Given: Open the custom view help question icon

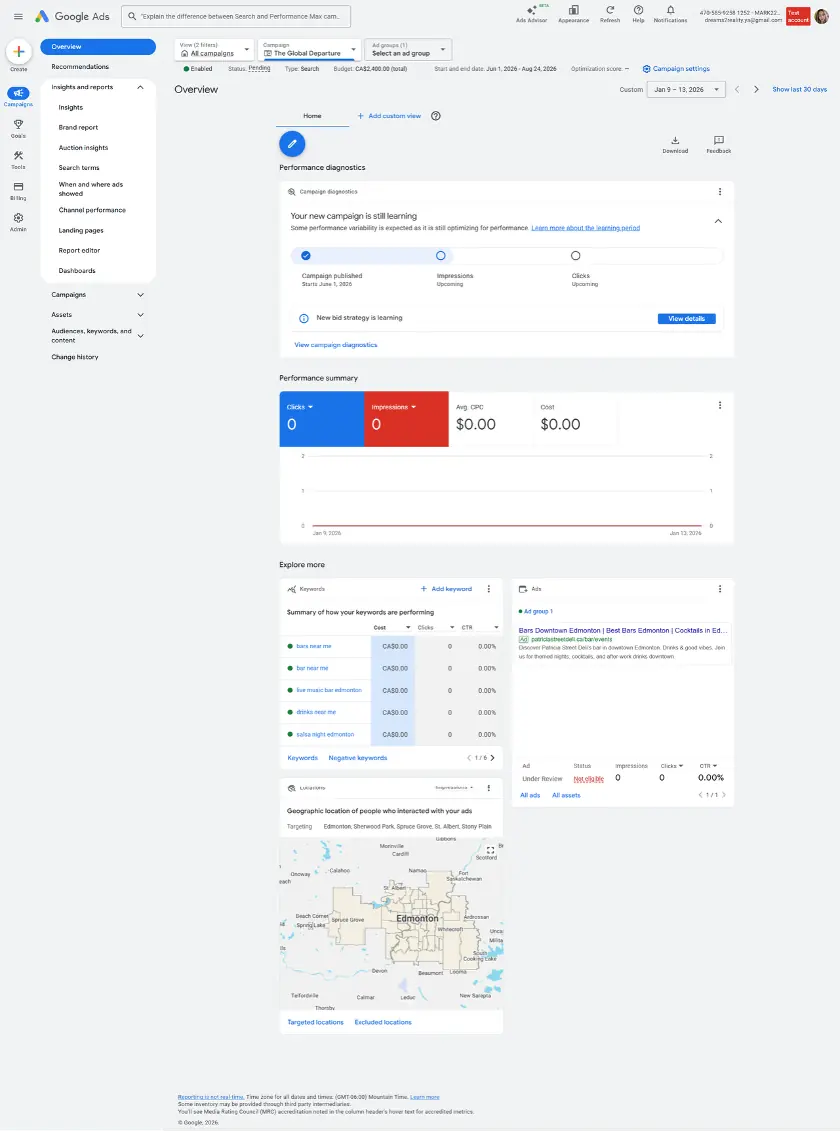Looking at the screenshot, I should click(436, 116).
